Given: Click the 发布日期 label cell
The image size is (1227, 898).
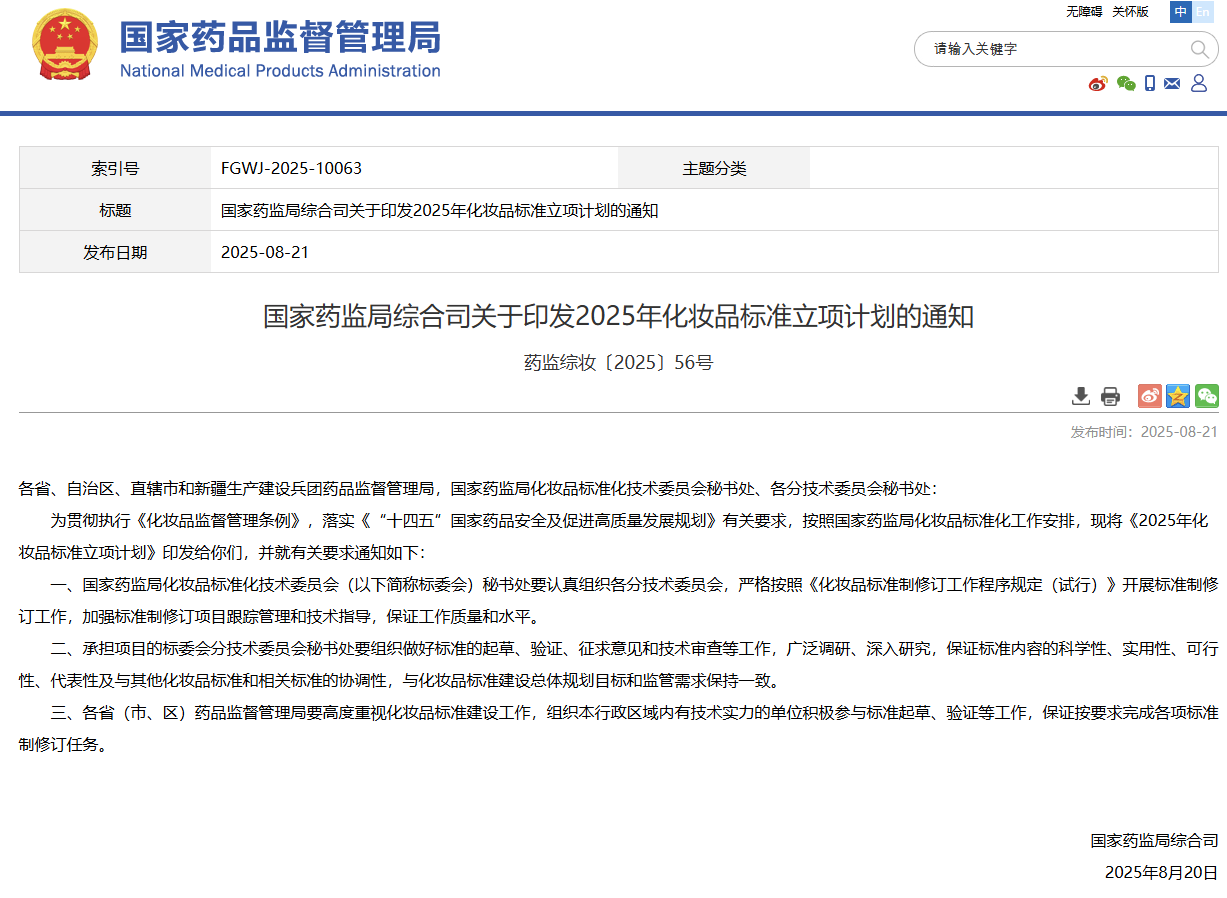Looking at the screenshot, I should [115, 252].
